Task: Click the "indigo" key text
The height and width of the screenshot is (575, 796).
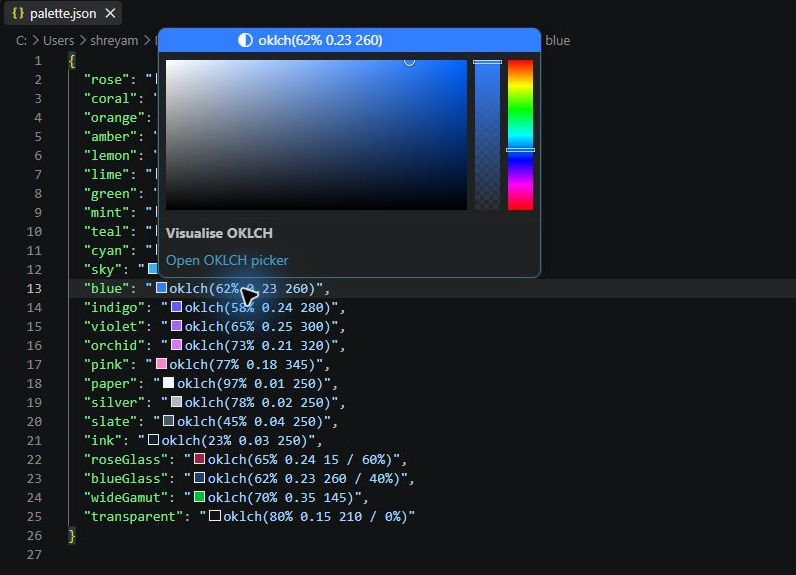Action: pos(114,308)
